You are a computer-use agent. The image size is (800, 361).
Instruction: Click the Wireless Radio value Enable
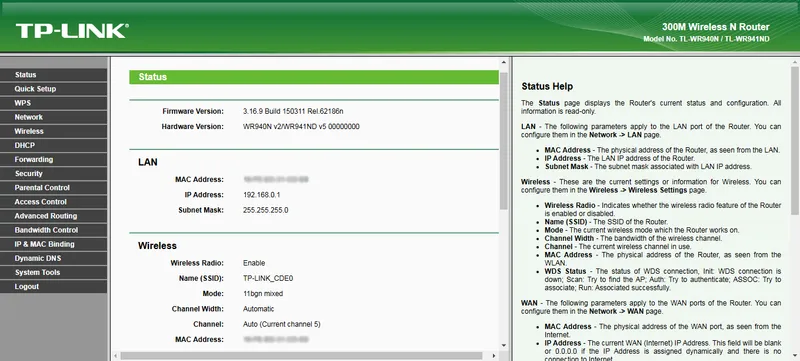point(254,263)
